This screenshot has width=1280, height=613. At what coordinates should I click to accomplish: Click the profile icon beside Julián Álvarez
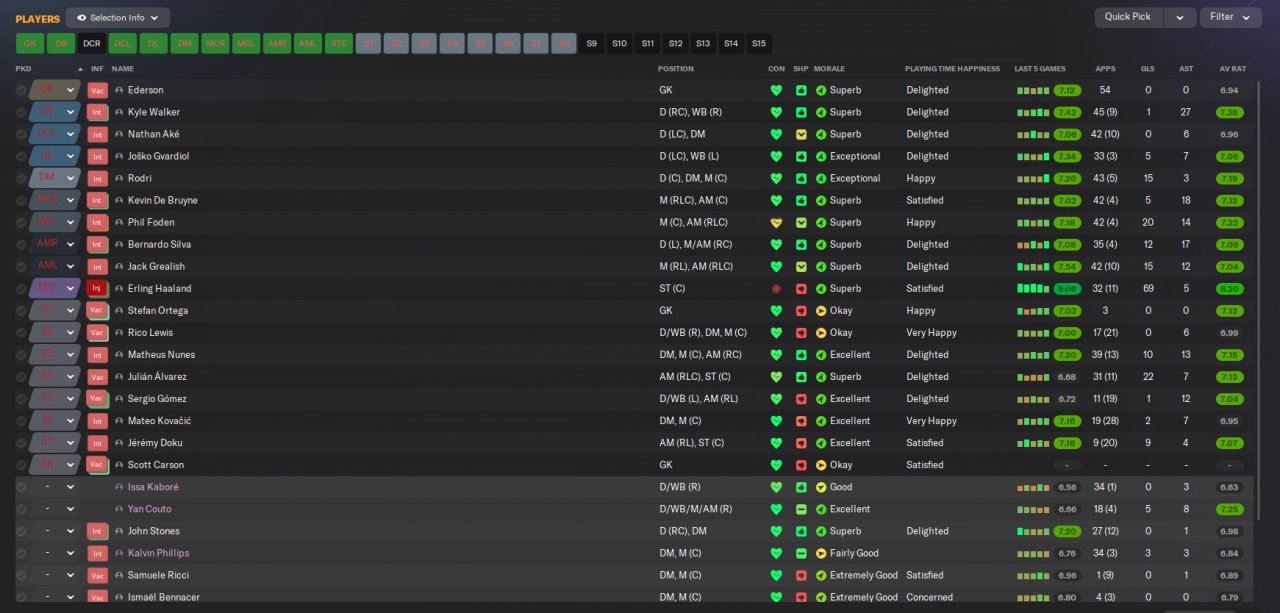[x=119, y=377]
